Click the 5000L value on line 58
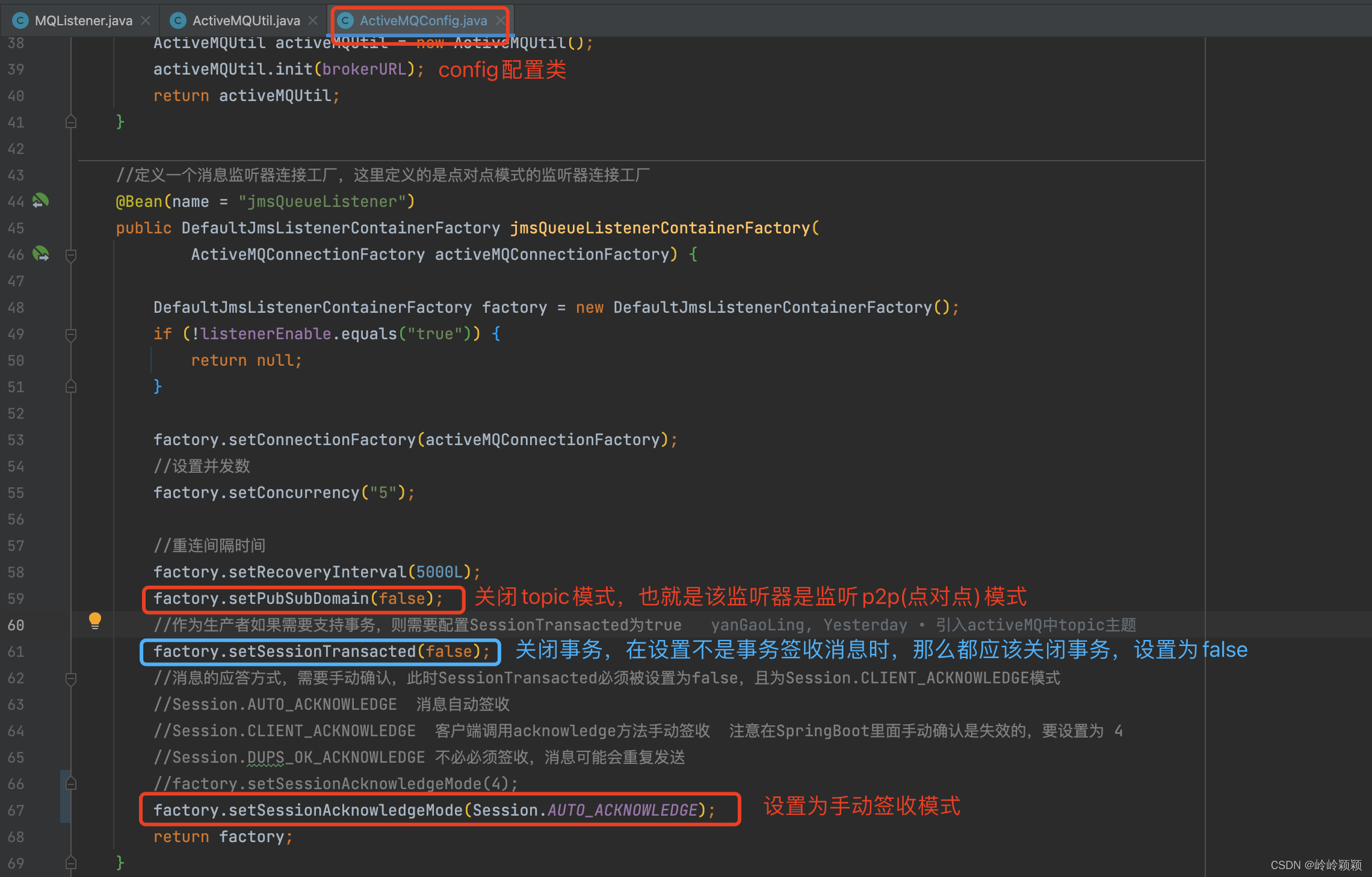Screen dimensions: 1372x877 tap(440, 572)
